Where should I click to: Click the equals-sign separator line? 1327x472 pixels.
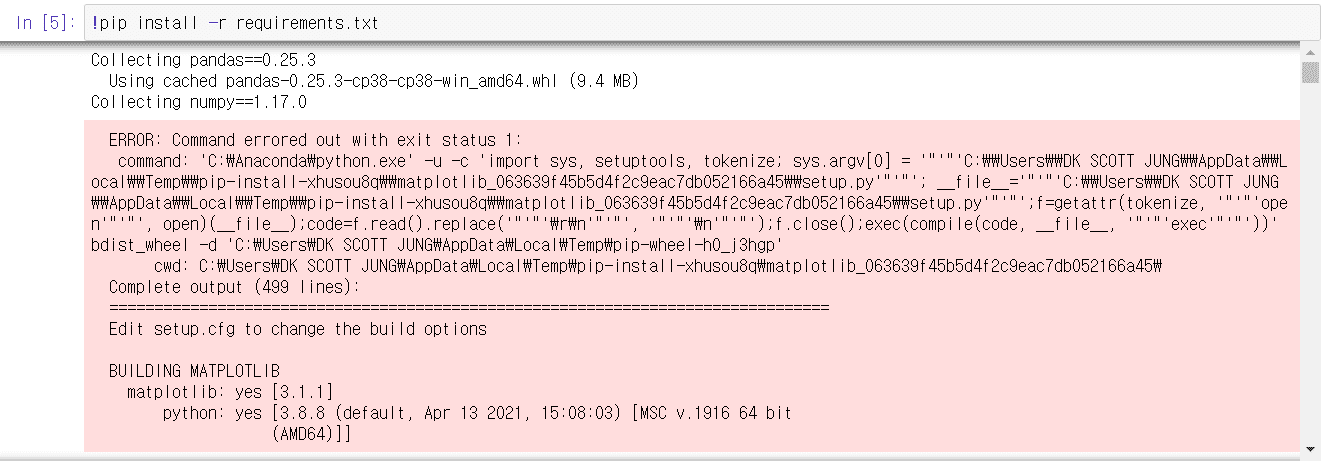pyautogui.click(x=469, y=308)
